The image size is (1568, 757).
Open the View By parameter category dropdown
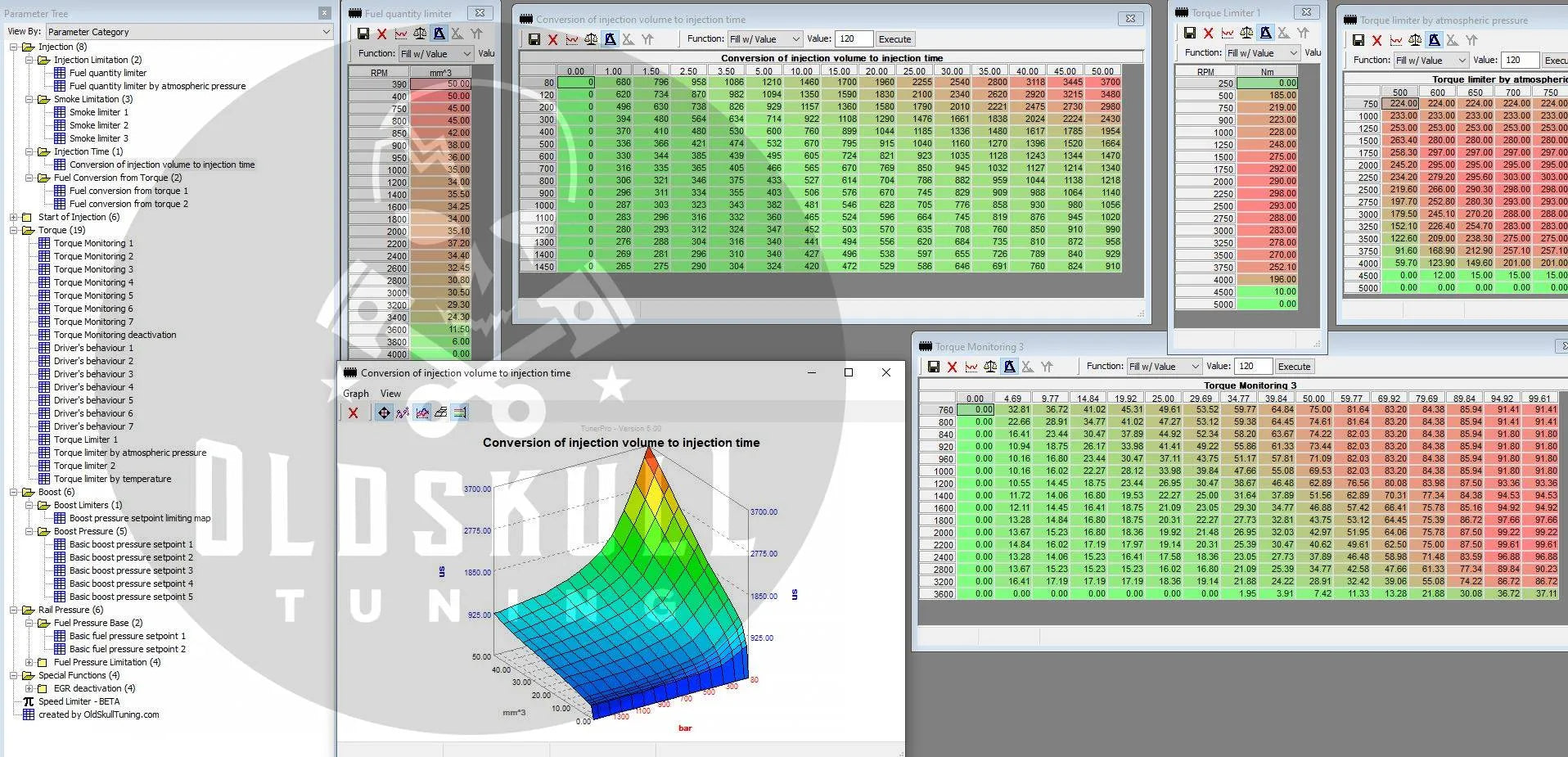[189, 32]
